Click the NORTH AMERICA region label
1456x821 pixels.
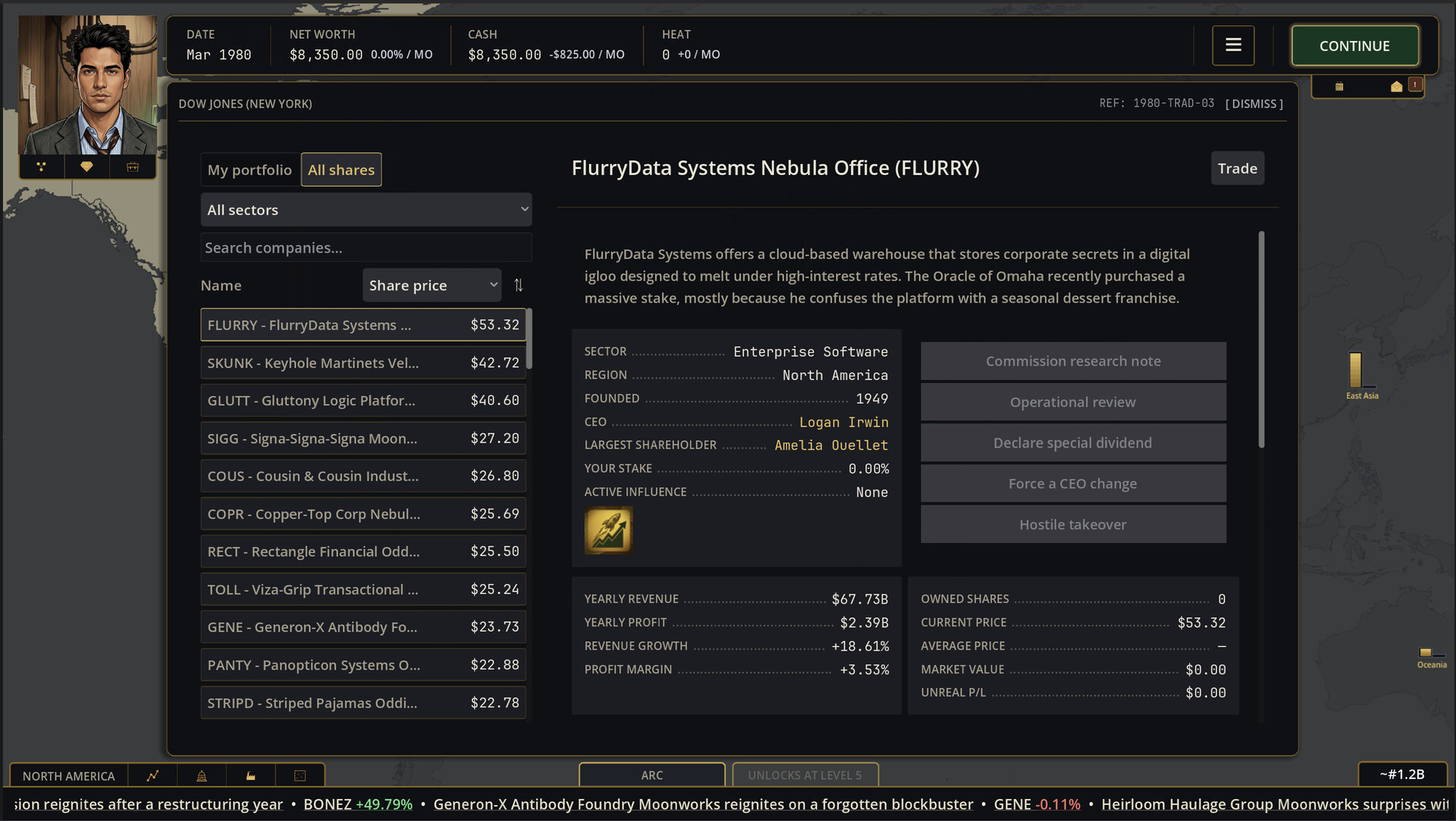click(x=68, y=775)
